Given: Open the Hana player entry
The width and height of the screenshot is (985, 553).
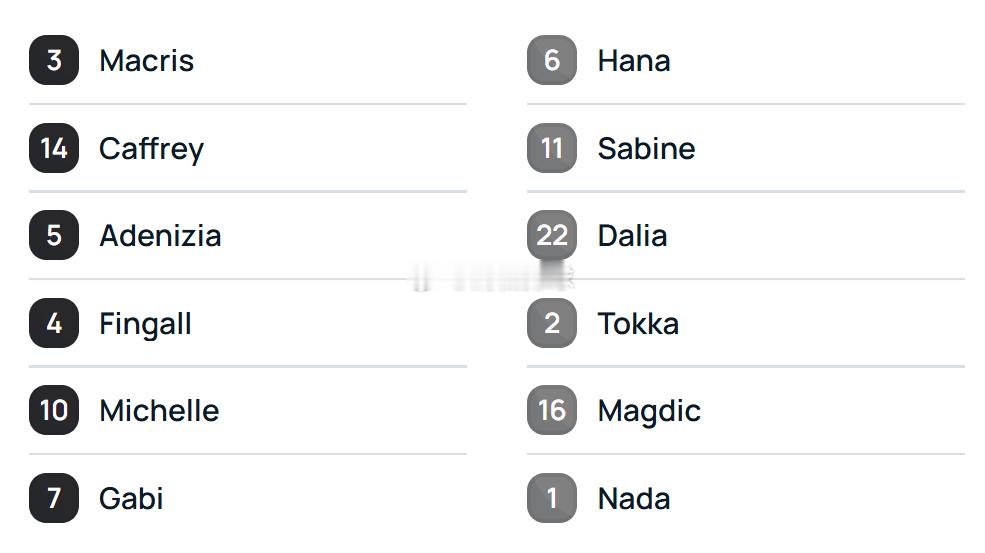Looking at the screenshot, I should pyautogui.click(x=634, y=60).
